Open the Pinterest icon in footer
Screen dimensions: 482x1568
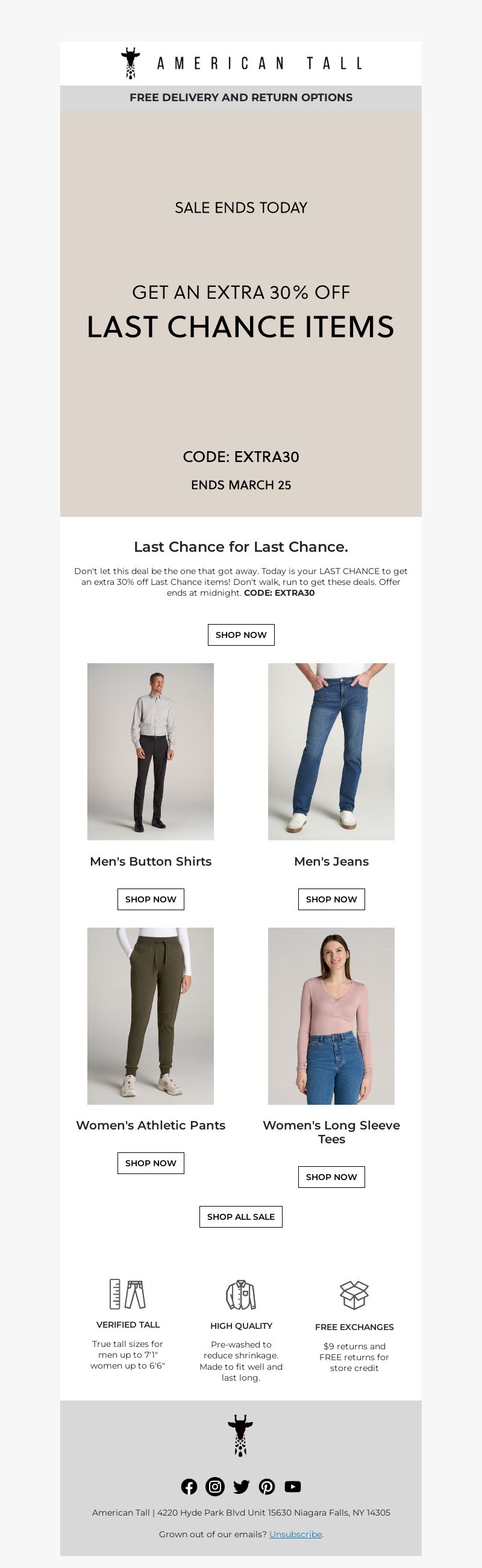pyautogui.click(x=266, y=1487)
